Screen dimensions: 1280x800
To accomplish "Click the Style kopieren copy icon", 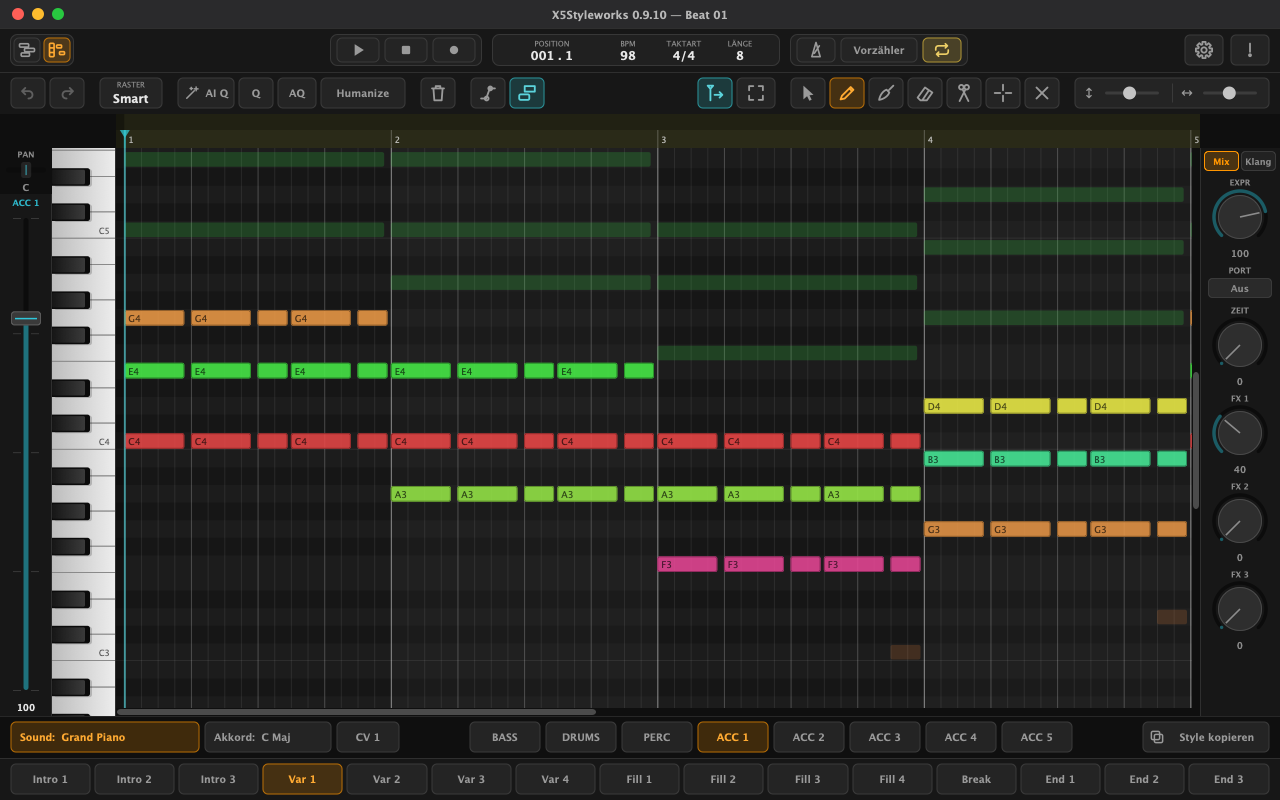I will [1157, 737].
